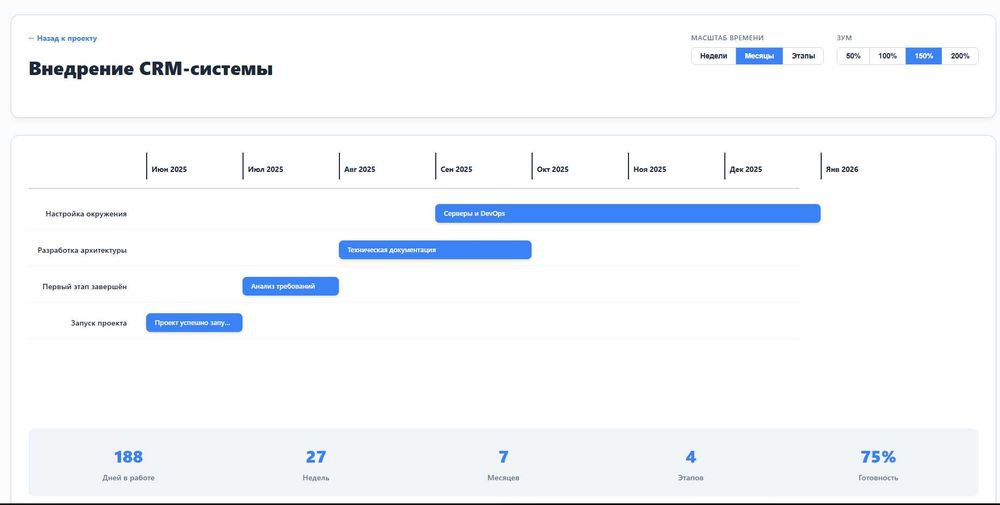Click the 'Проект успешно запу...' bar

194,323
